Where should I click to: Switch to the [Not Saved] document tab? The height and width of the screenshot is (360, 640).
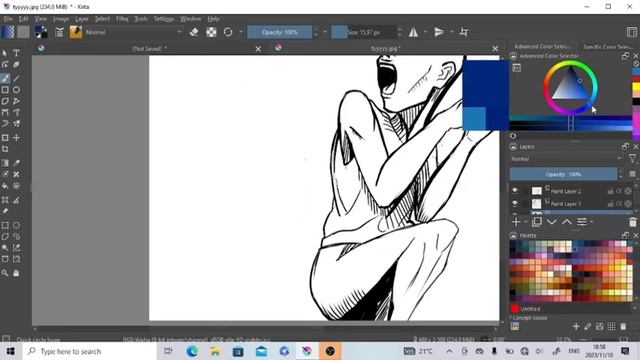pos(150,49)
